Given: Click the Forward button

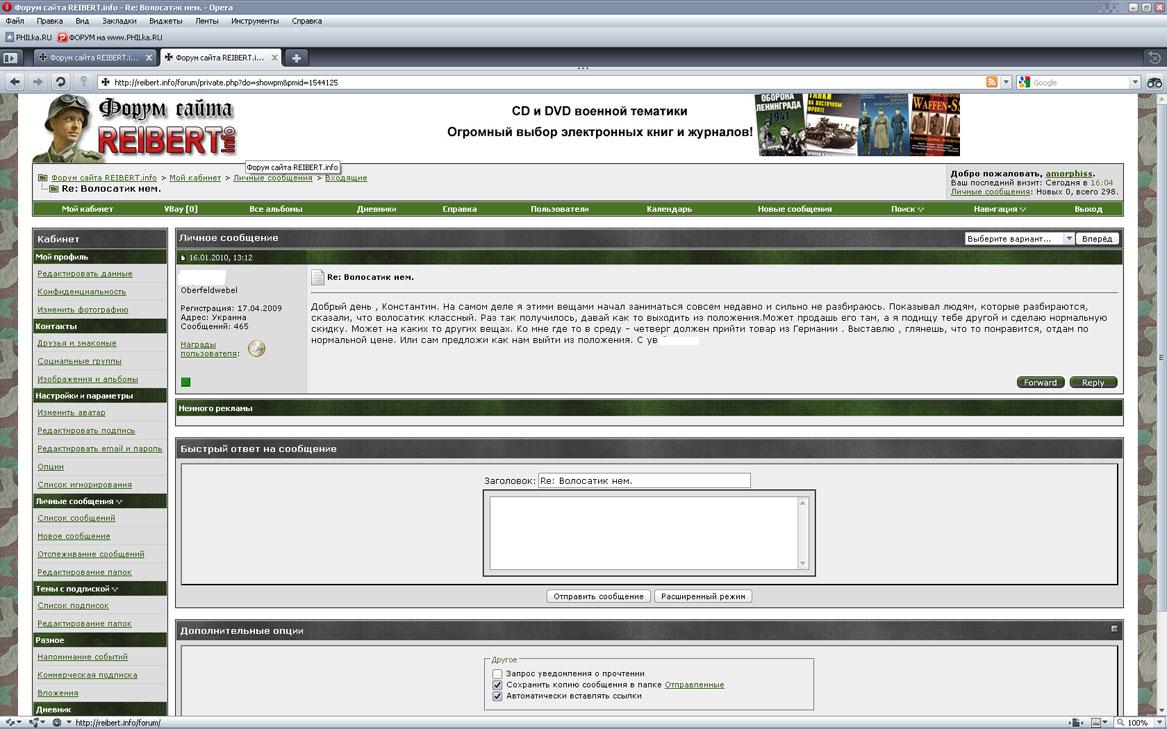Looking at the screenshot, I should pyautogui.click(x=1040, y=382).
